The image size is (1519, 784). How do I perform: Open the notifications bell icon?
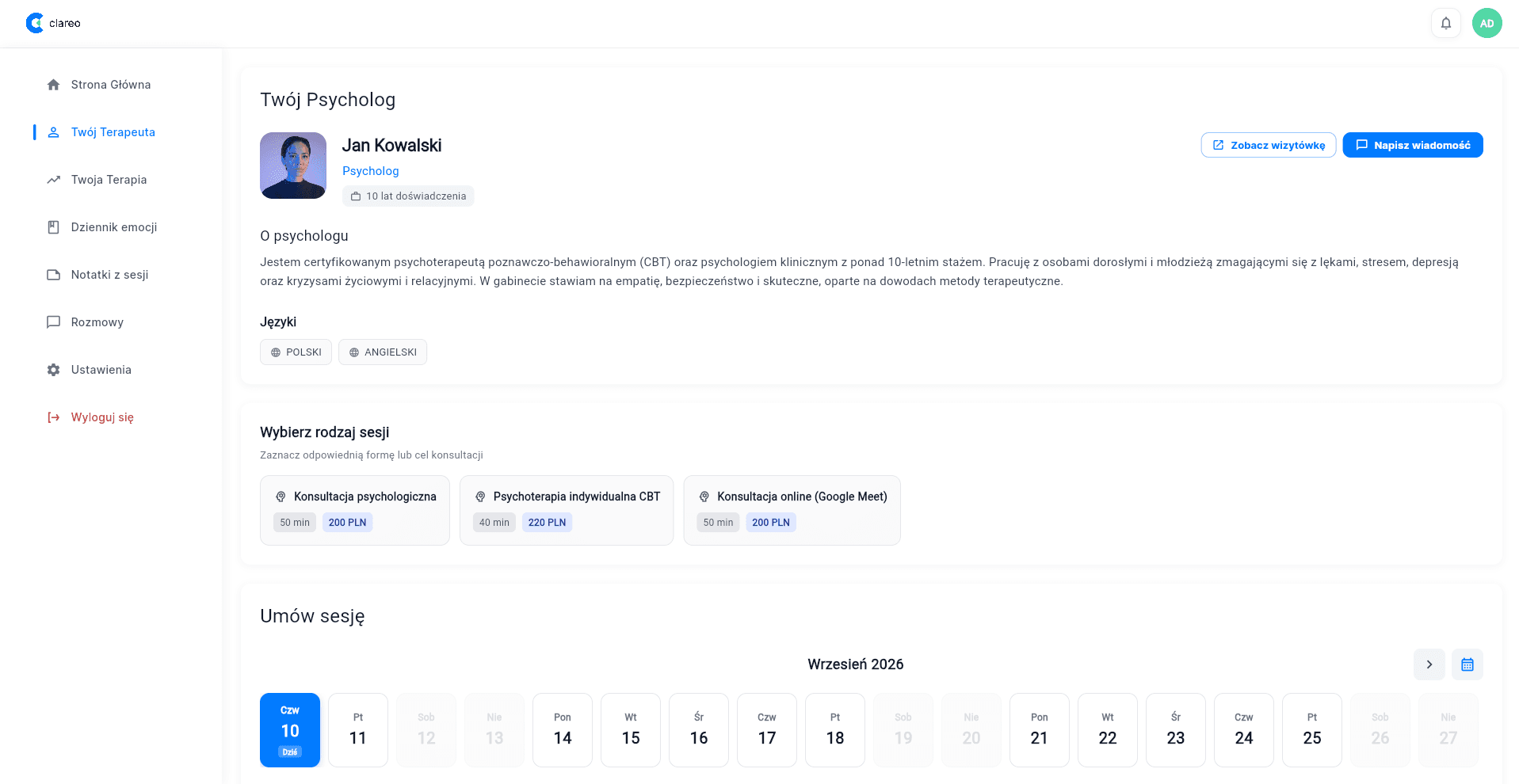pos(1445,23)
